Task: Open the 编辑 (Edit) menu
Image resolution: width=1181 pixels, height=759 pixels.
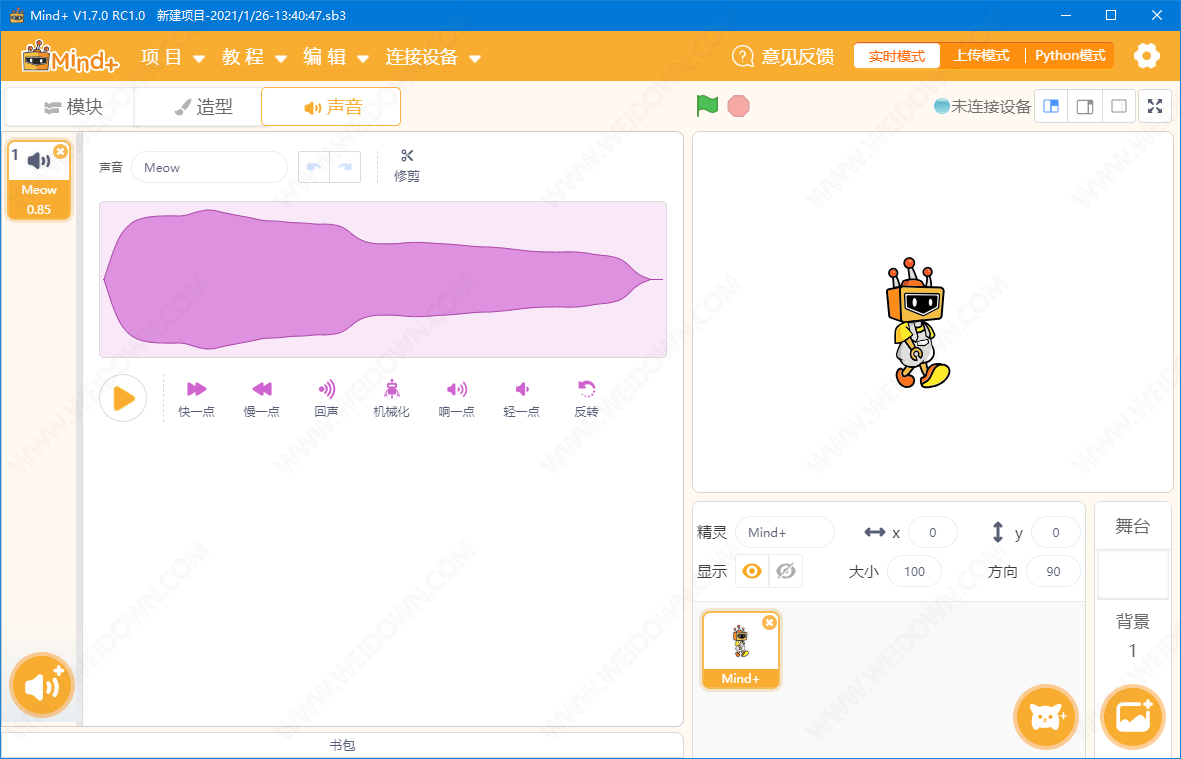Action: 336,57
